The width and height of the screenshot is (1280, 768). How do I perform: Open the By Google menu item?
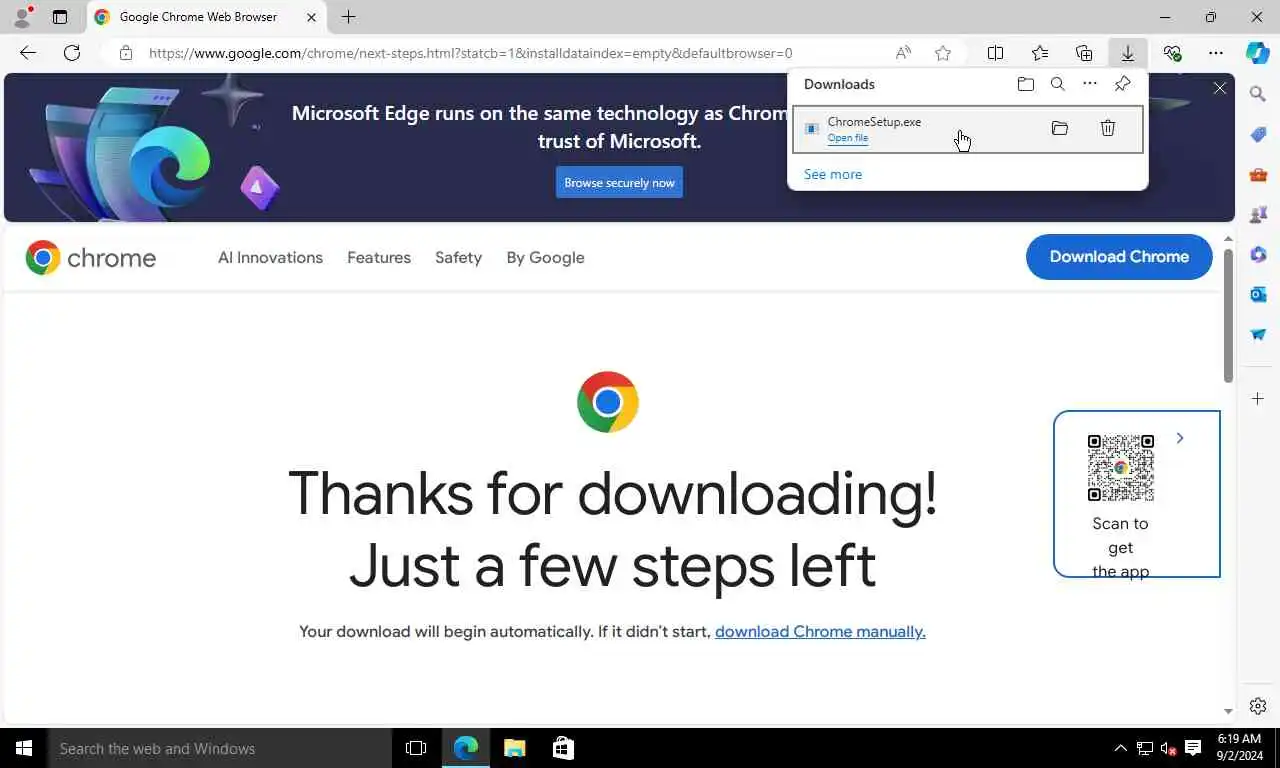(x=545, y=257)
